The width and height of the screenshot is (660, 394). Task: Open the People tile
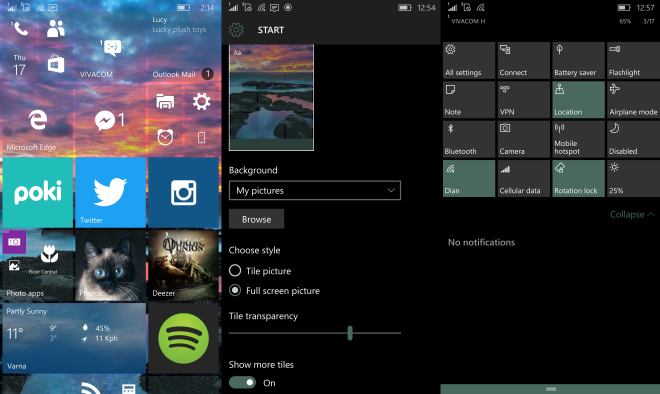coord(56,29)
